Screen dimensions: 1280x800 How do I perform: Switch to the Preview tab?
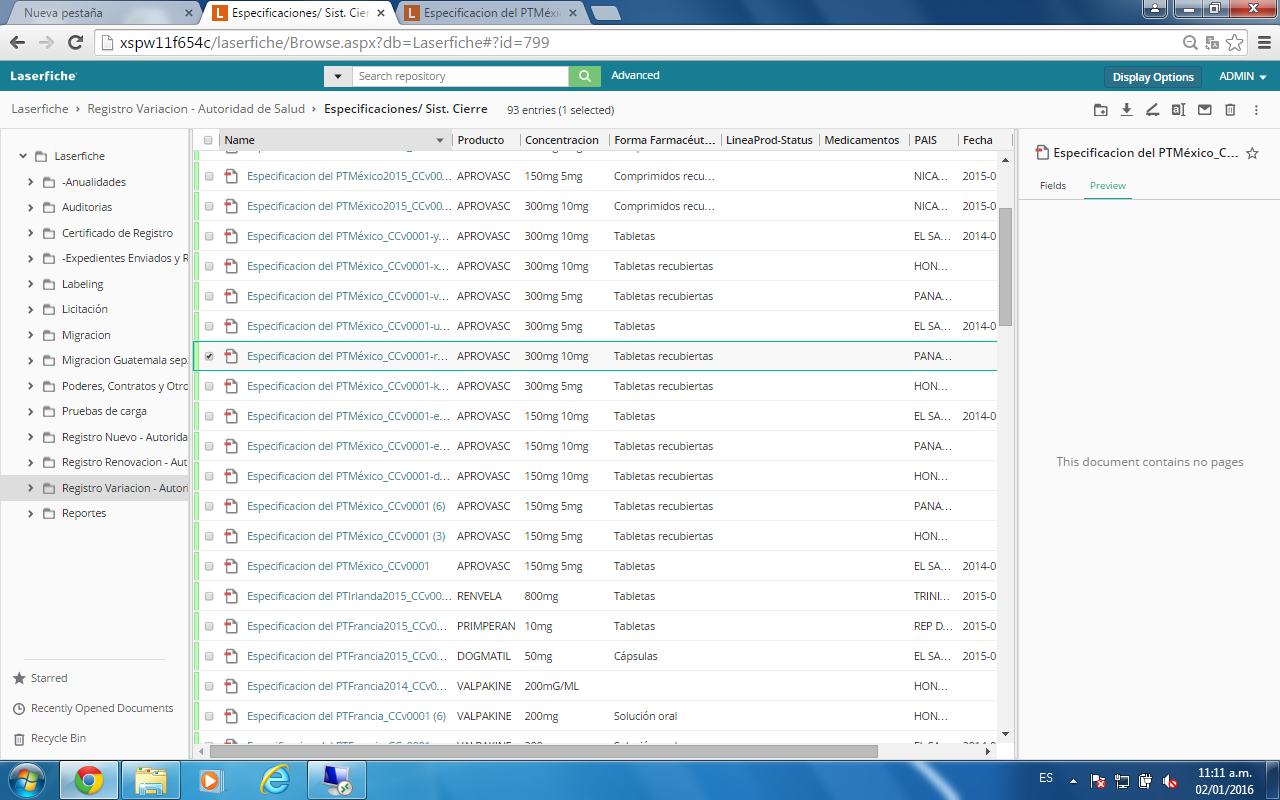[1108, 186]
